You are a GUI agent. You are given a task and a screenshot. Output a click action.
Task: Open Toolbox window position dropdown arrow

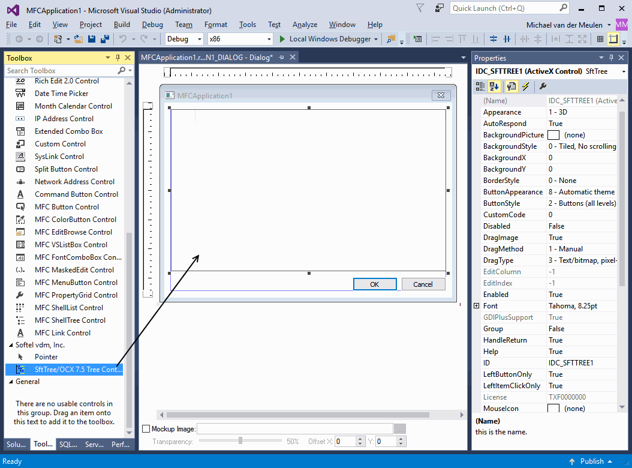click(x=108, y=58)
